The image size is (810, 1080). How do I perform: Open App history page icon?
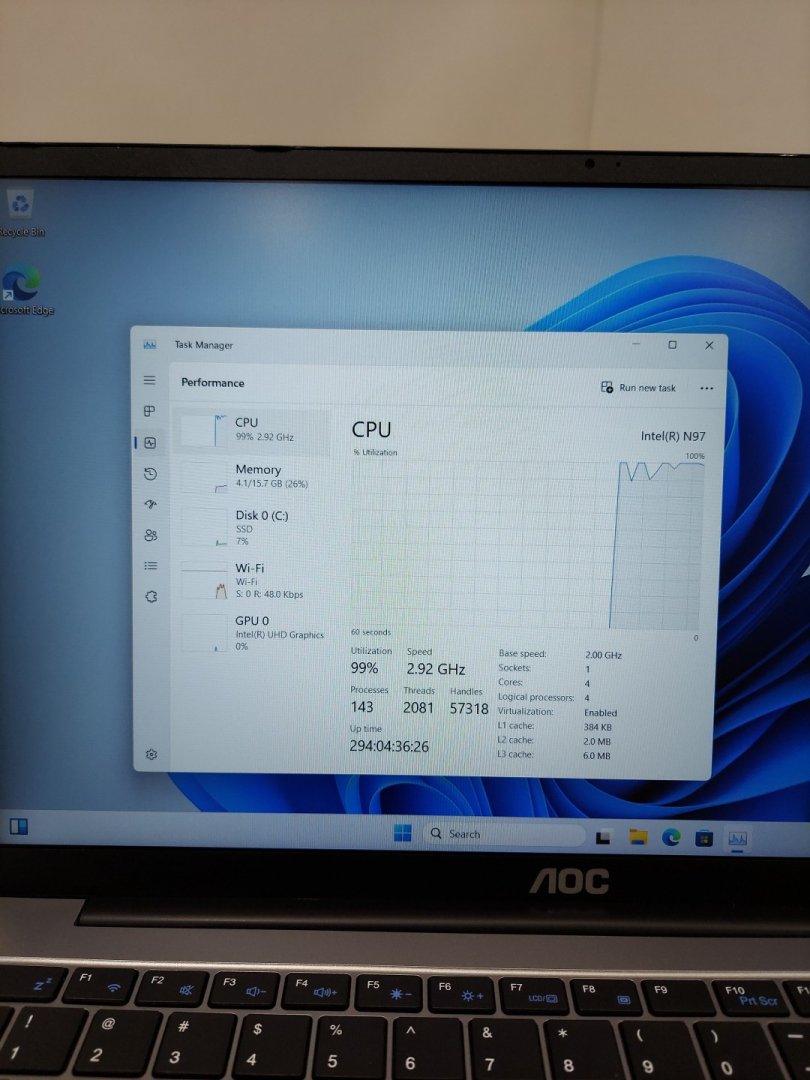150,474
